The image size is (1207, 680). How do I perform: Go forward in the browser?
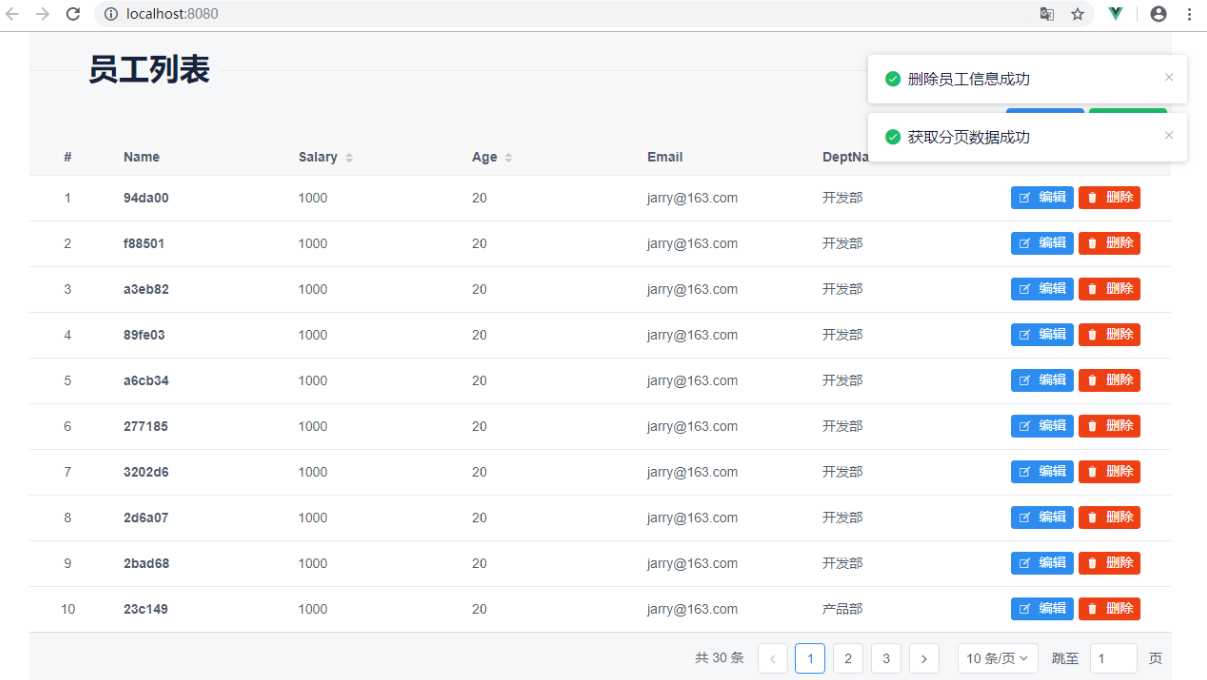pos(42,14)
